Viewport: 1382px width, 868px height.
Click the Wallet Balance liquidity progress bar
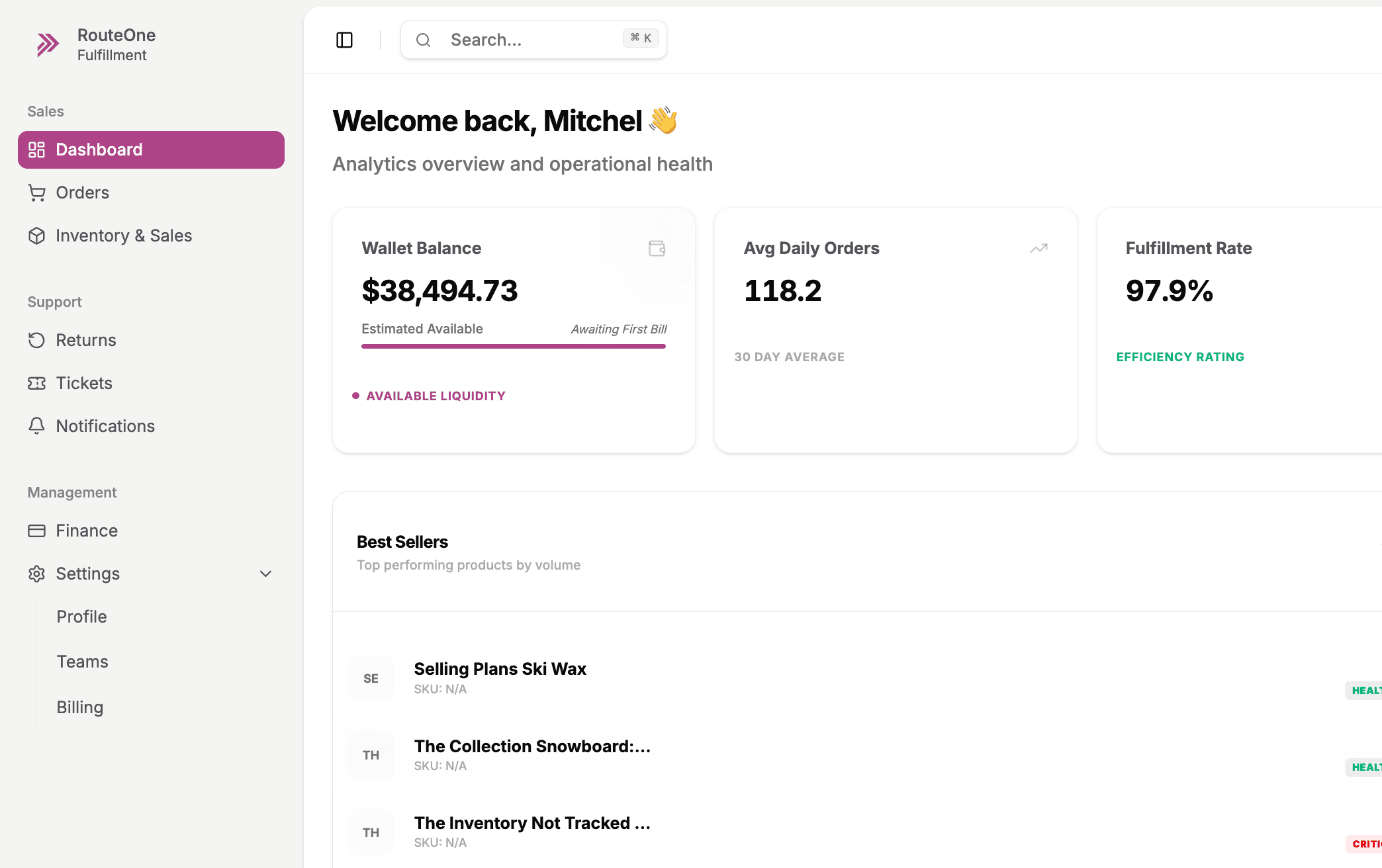[513, 346]
